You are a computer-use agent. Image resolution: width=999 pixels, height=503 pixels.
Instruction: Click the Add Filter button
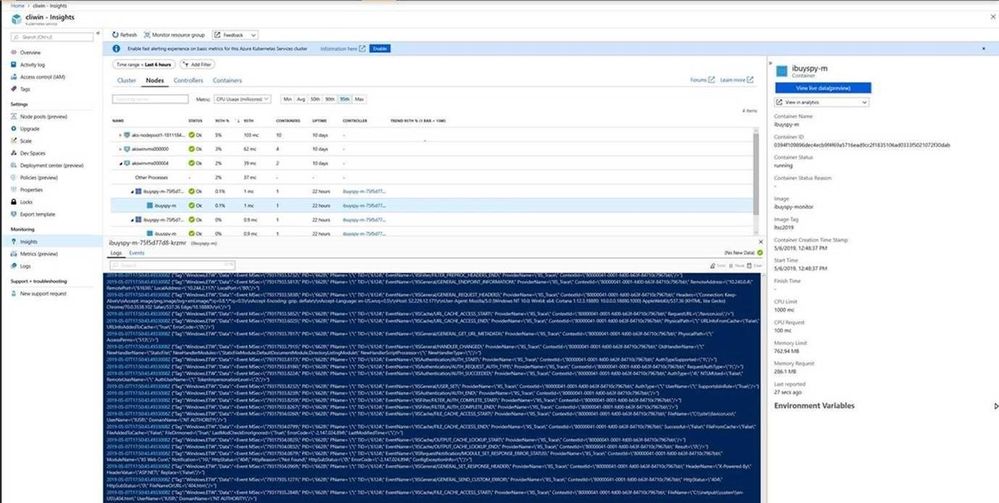coord(198,64)
